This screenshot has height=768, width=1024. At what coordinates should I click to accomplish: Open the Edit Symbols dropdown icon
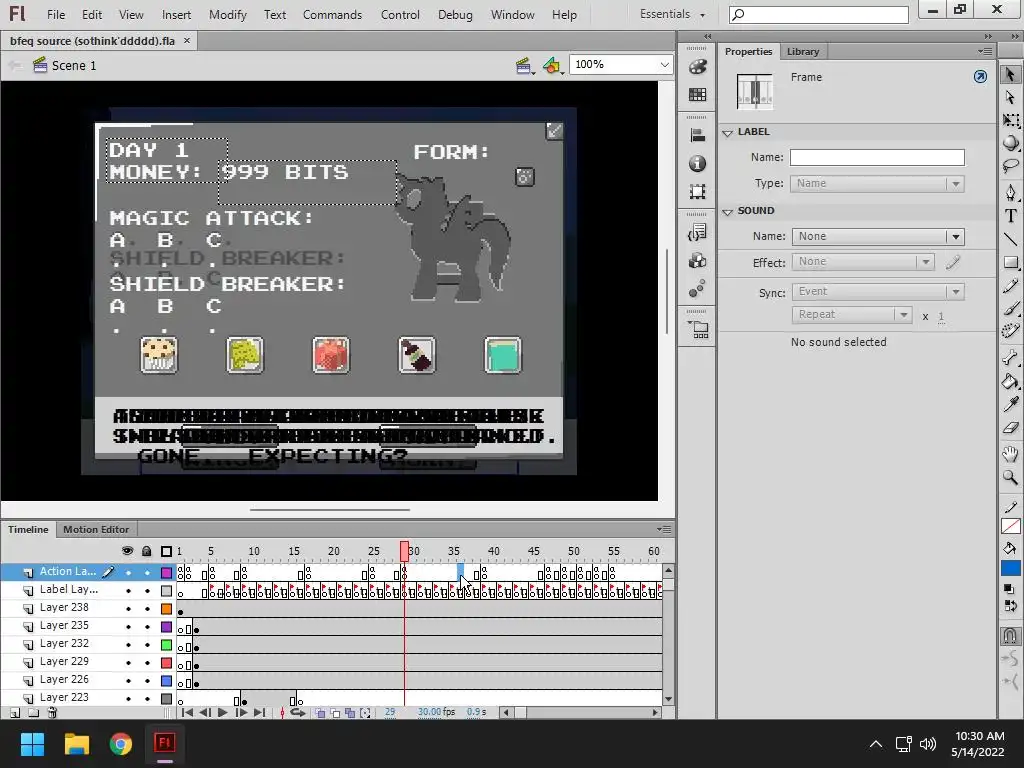click(553, 66)
